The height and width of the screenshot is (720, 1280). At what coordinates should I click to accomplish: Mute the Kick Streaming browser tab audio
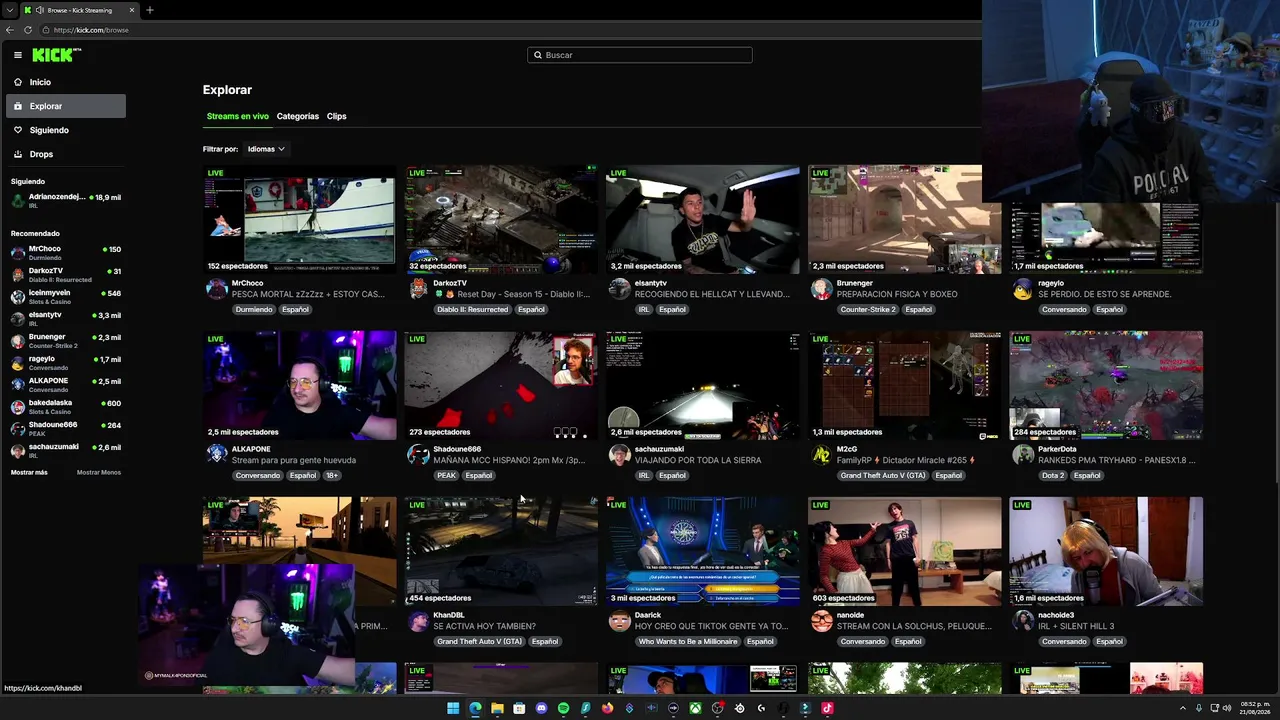(x=39, y=10)
